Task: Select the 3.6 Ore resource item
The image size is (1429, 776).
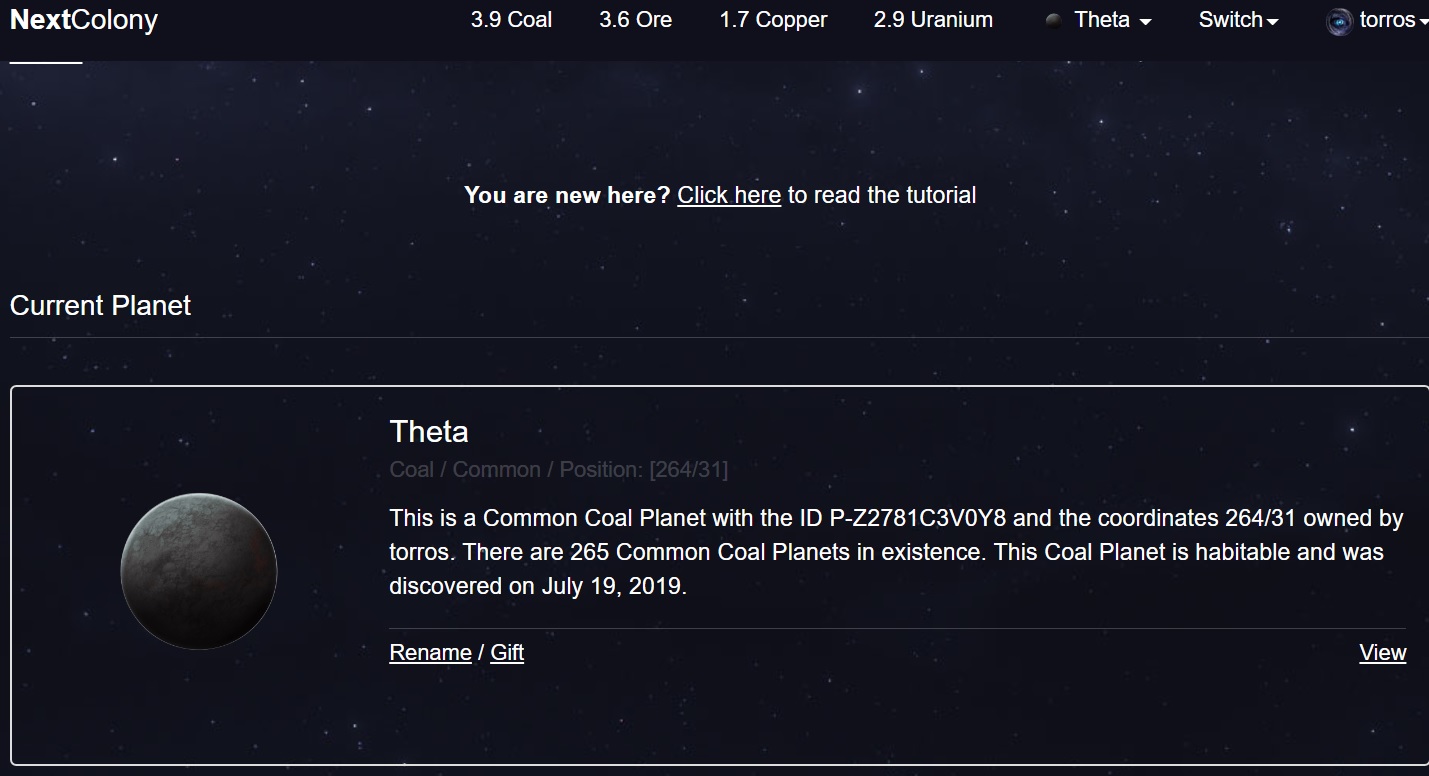Action: point(635,20)
